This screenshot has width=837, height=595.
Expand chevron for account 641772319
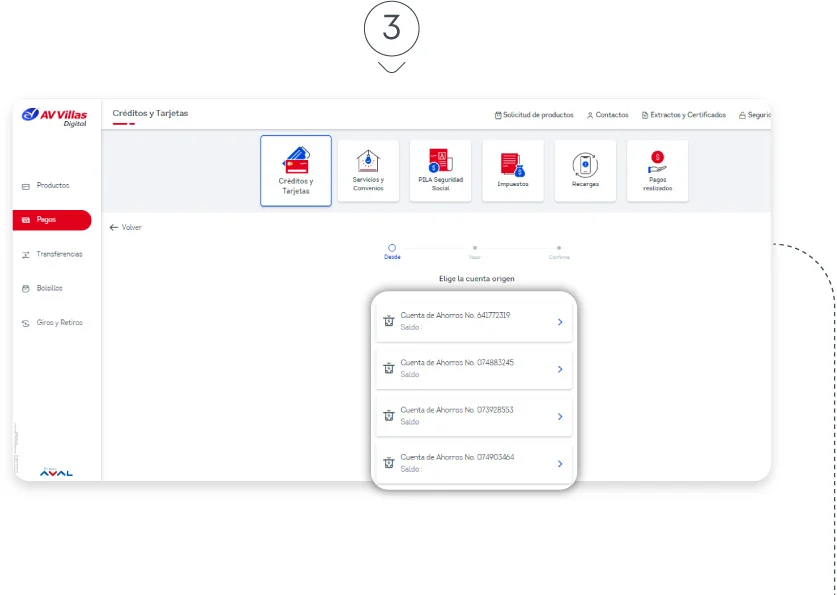click(560, 322)
